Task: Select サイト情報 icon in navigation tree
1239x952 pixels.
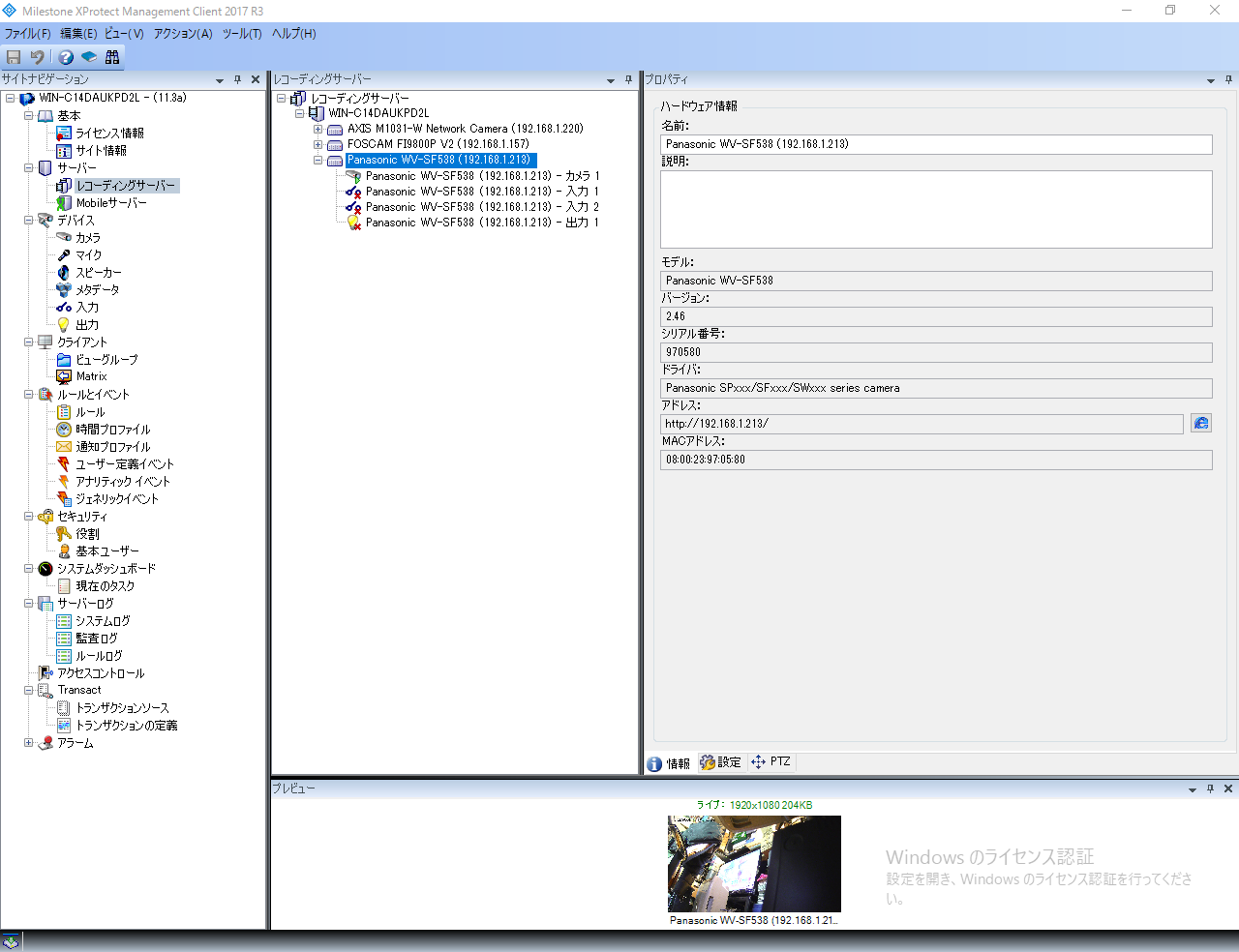Action: 64,150
